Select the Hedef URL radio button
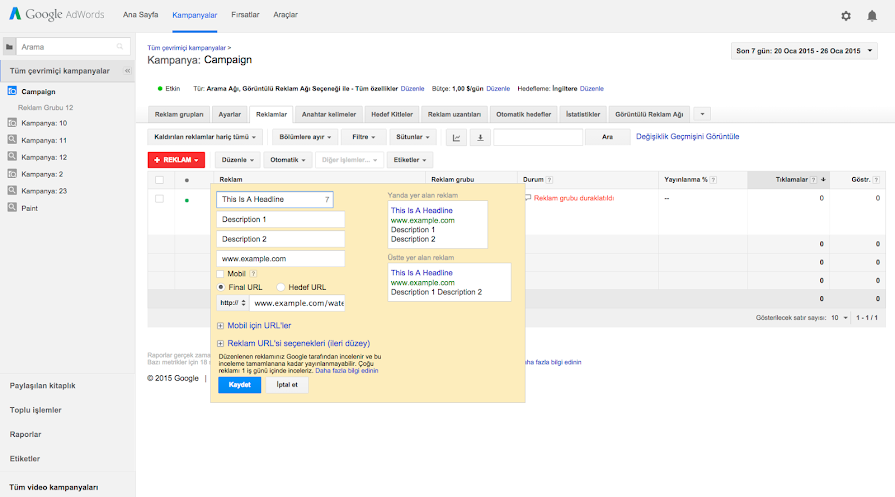Image resolution: width=895 pixels, height=497 pixels. tap(281, 287)
